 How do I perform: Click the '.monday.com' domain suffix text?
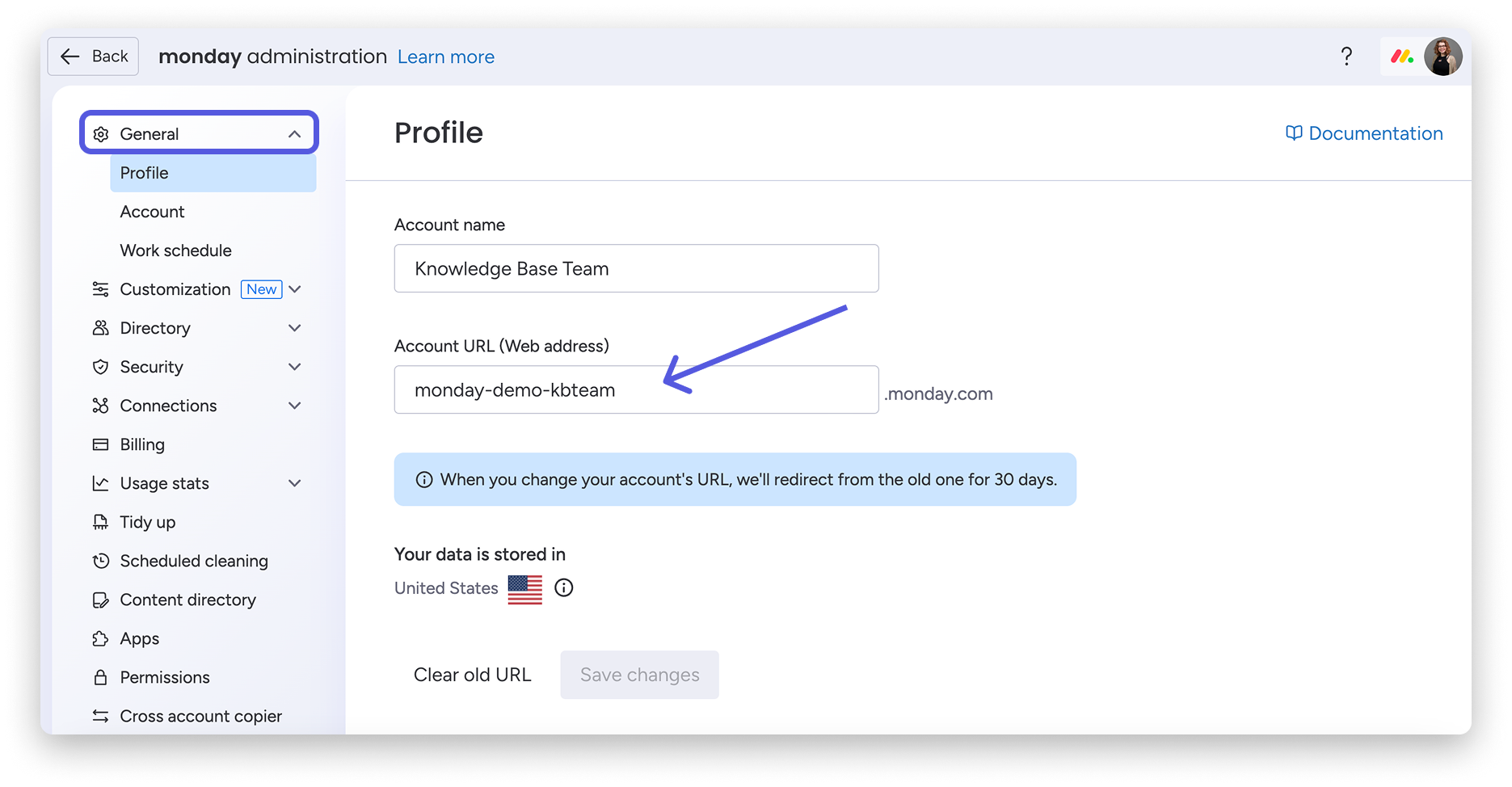pos(938,394)
